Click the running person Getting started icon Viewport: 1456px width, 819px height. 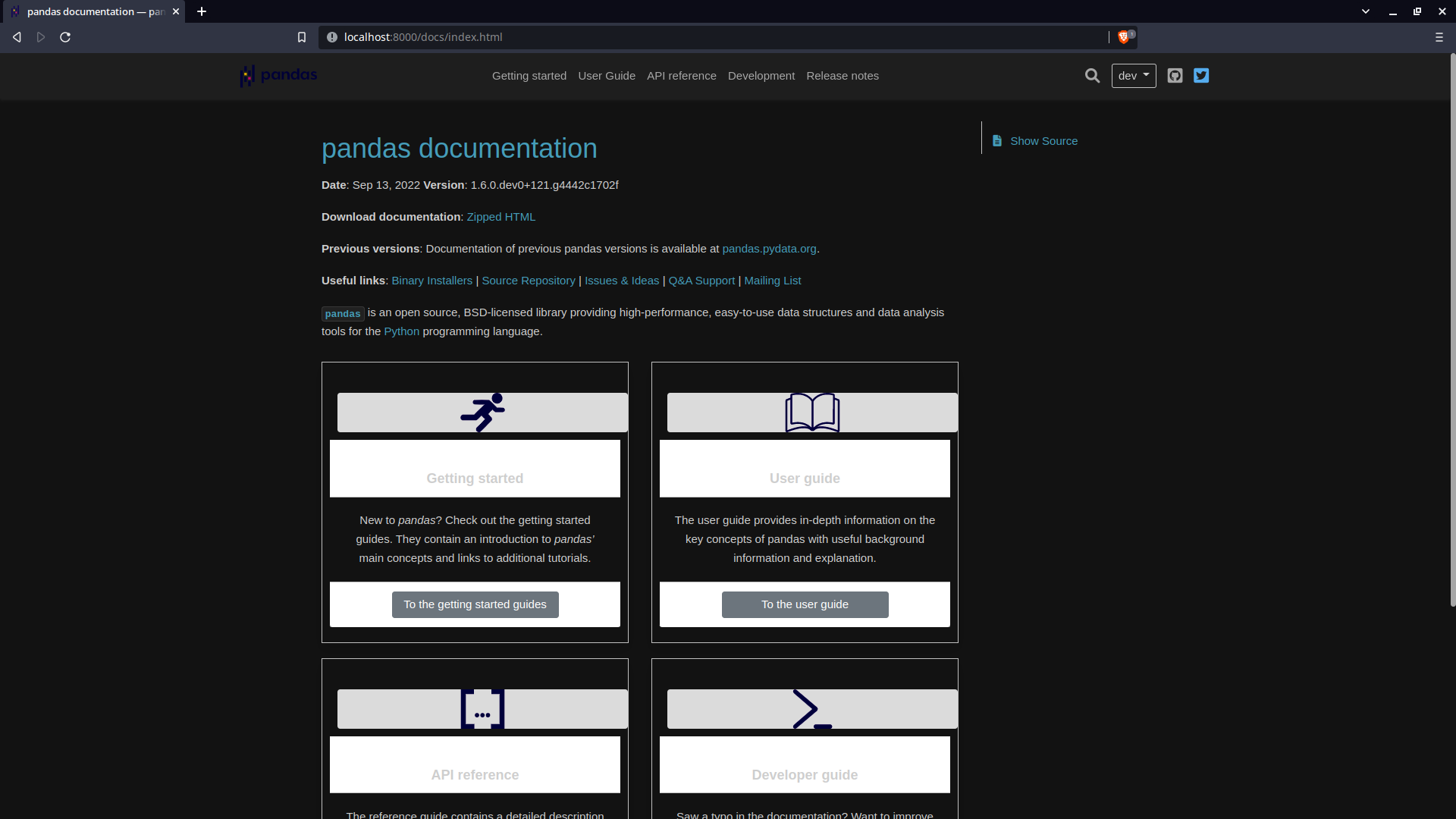pos(483,413)
